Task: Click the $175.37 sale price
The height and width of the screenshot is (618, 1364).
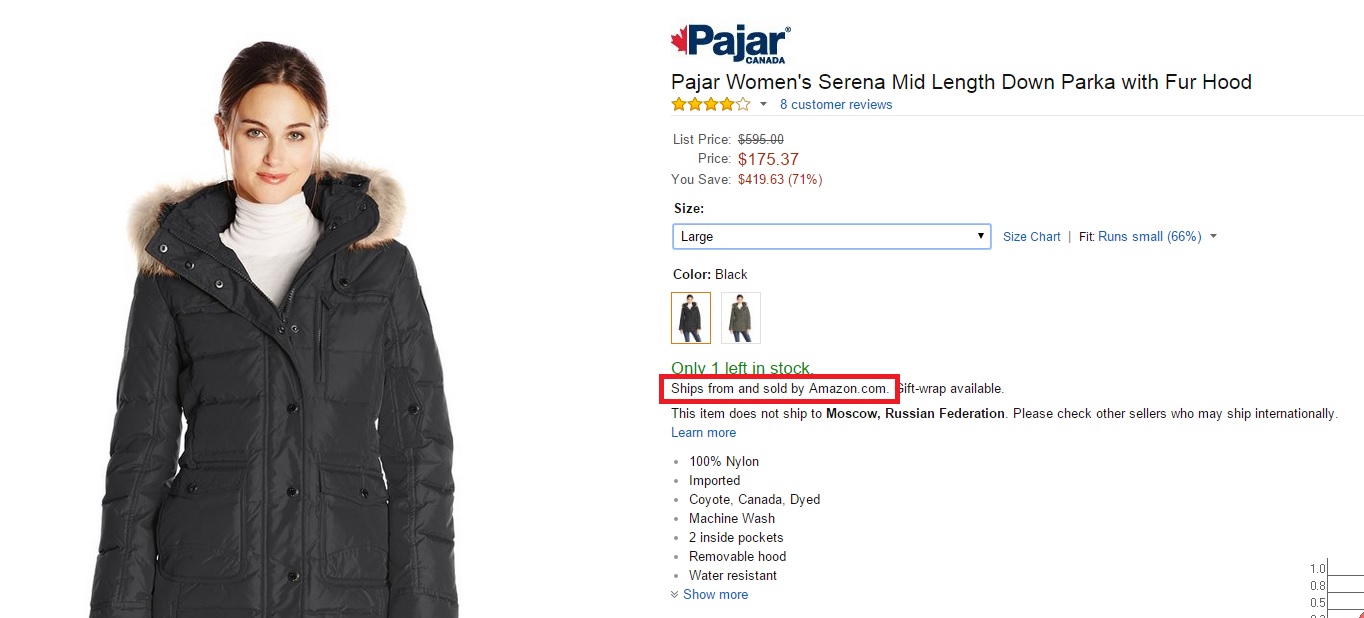Action: pyautogui.click(x=768, y=159)
